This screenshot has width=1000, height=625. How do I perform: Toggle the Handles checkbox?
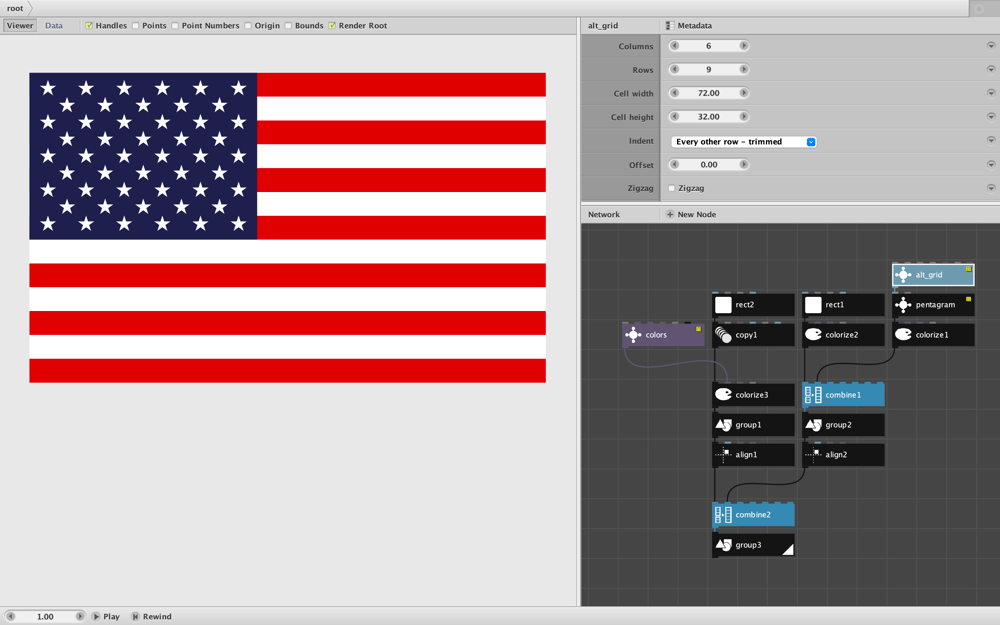click(x=89, y=26)
